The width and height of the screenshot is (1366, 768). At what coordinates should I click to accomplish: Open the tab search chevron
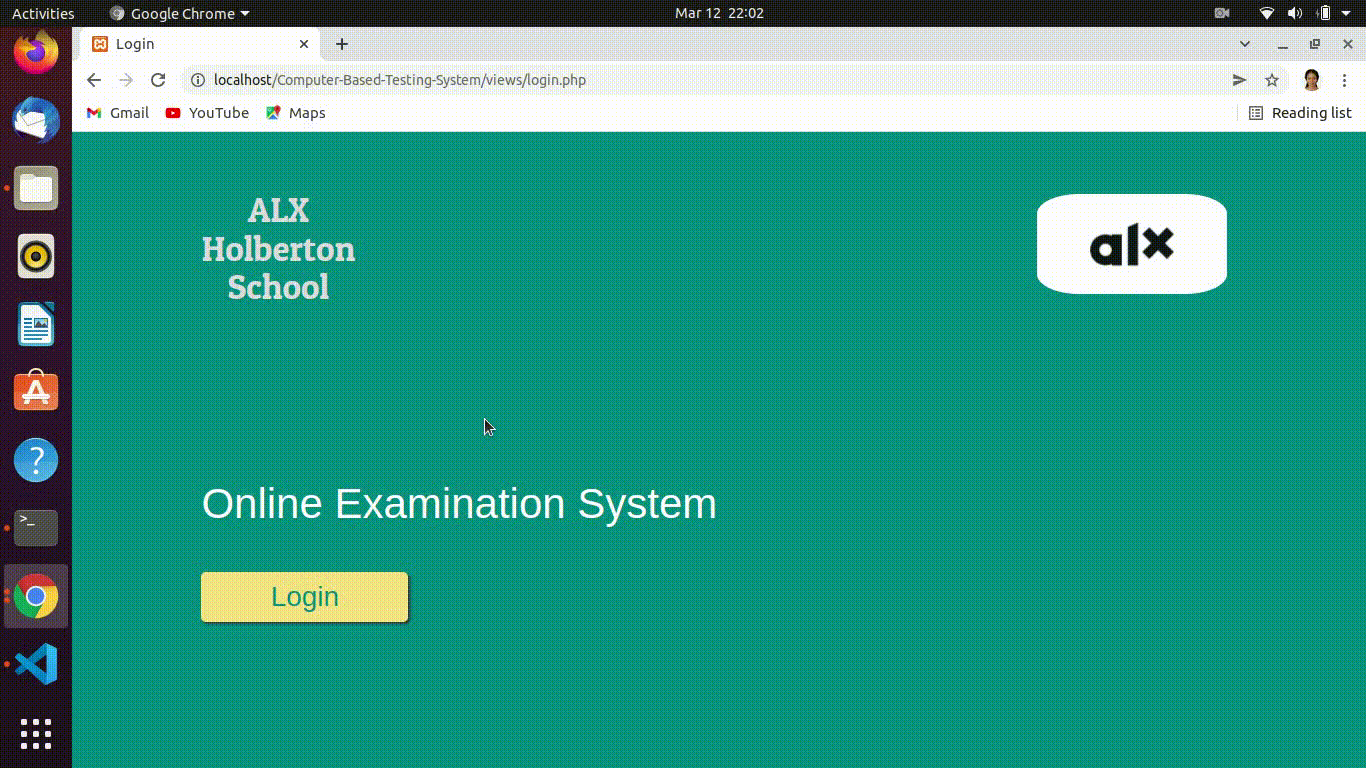tap(1245, 44)
